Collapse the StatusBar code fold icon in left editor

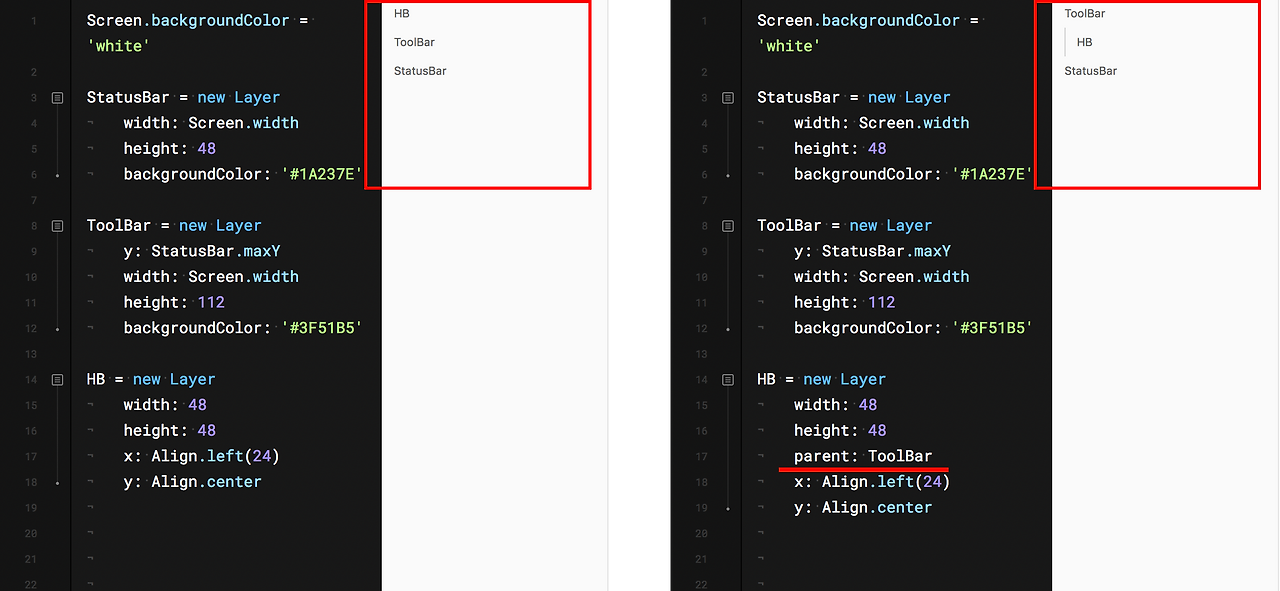[x=57, y=98]
